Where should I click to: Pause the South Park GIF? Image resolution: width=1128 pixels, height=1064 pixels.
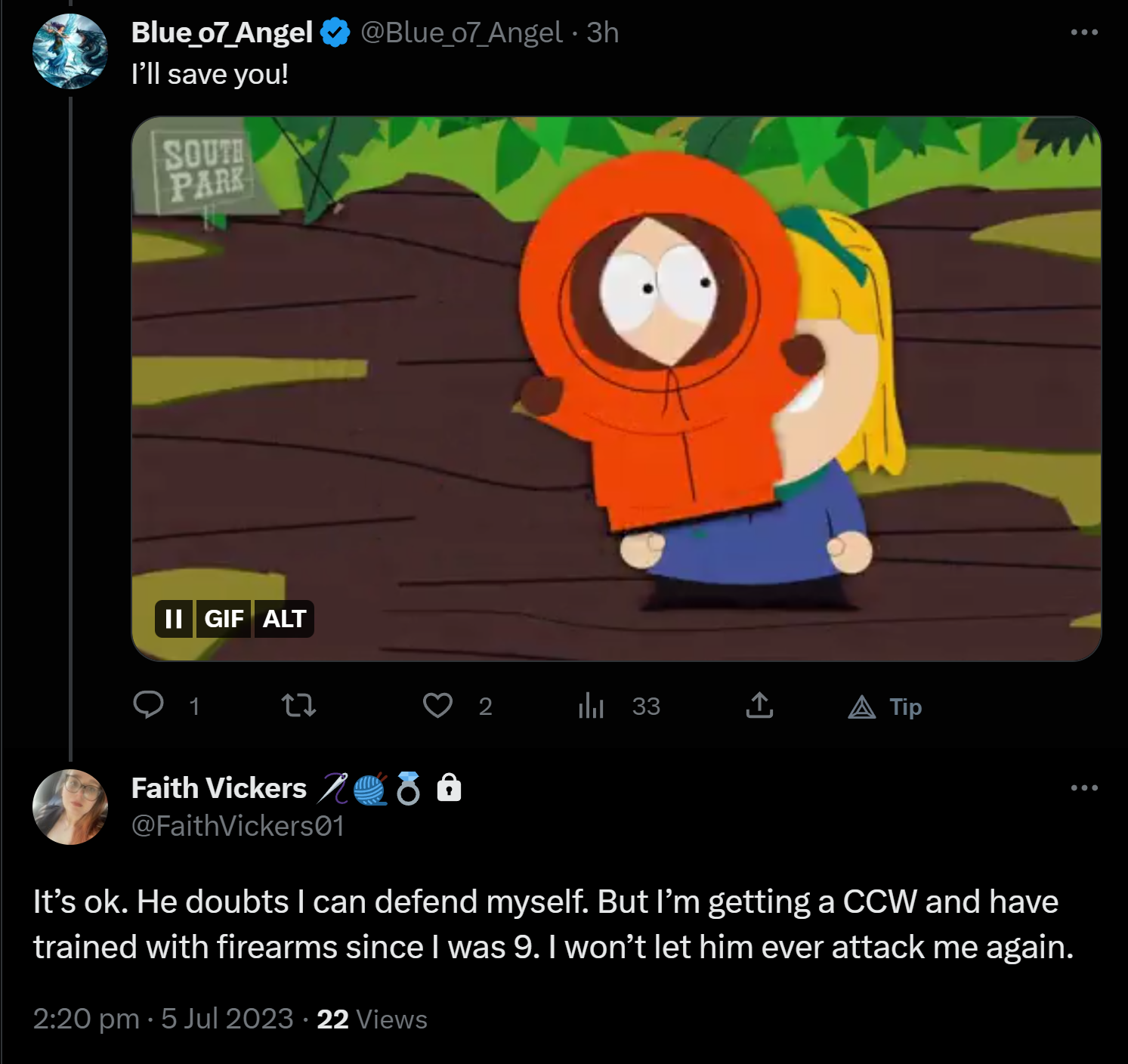pos(174,619)
